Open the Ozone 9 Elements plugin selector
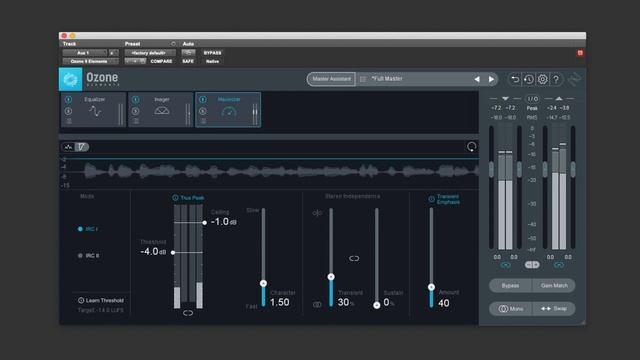The image size is (640, 360). click(x=90, y=61)
